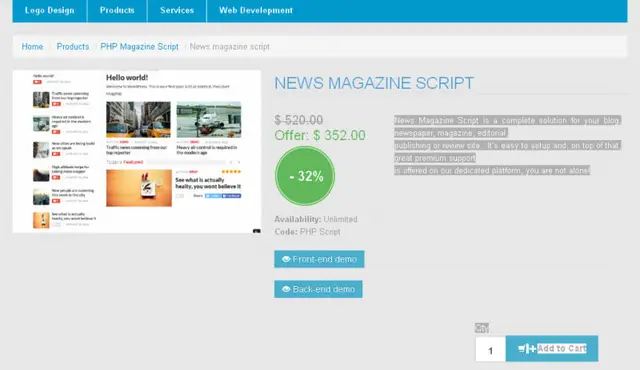Click the Add to Cart button
The height and width of the screenshot is (370, 640).
(552, 349)
